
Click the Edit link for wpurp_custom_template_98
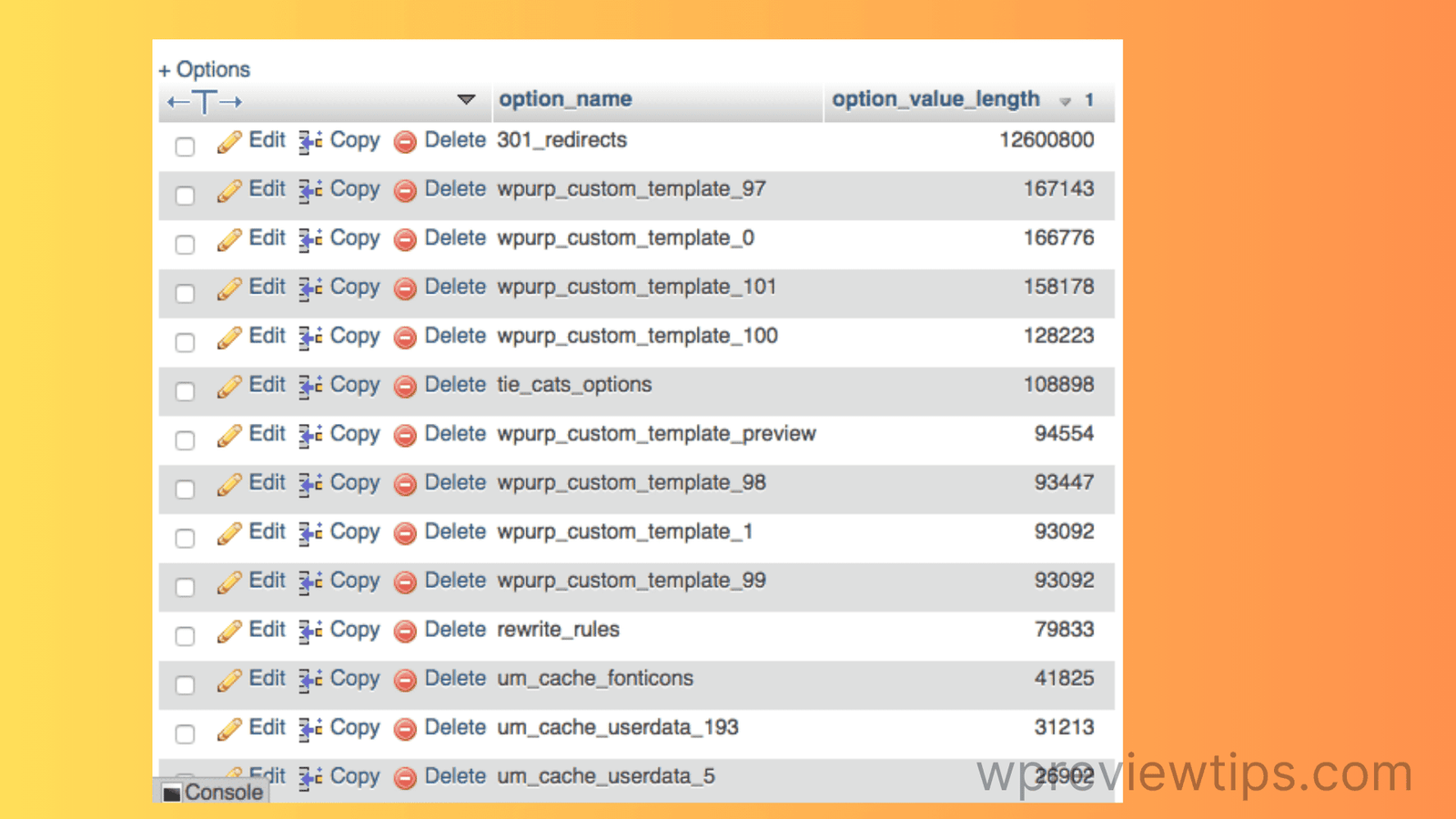tap(267, 483)
